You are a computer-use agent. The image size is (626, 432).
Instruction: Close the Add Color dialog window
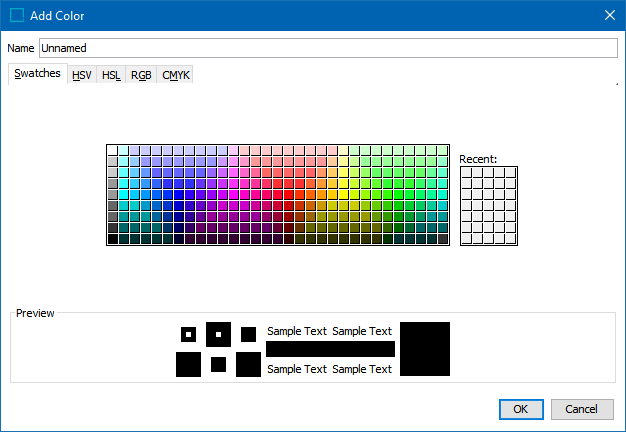click(610, 15)
